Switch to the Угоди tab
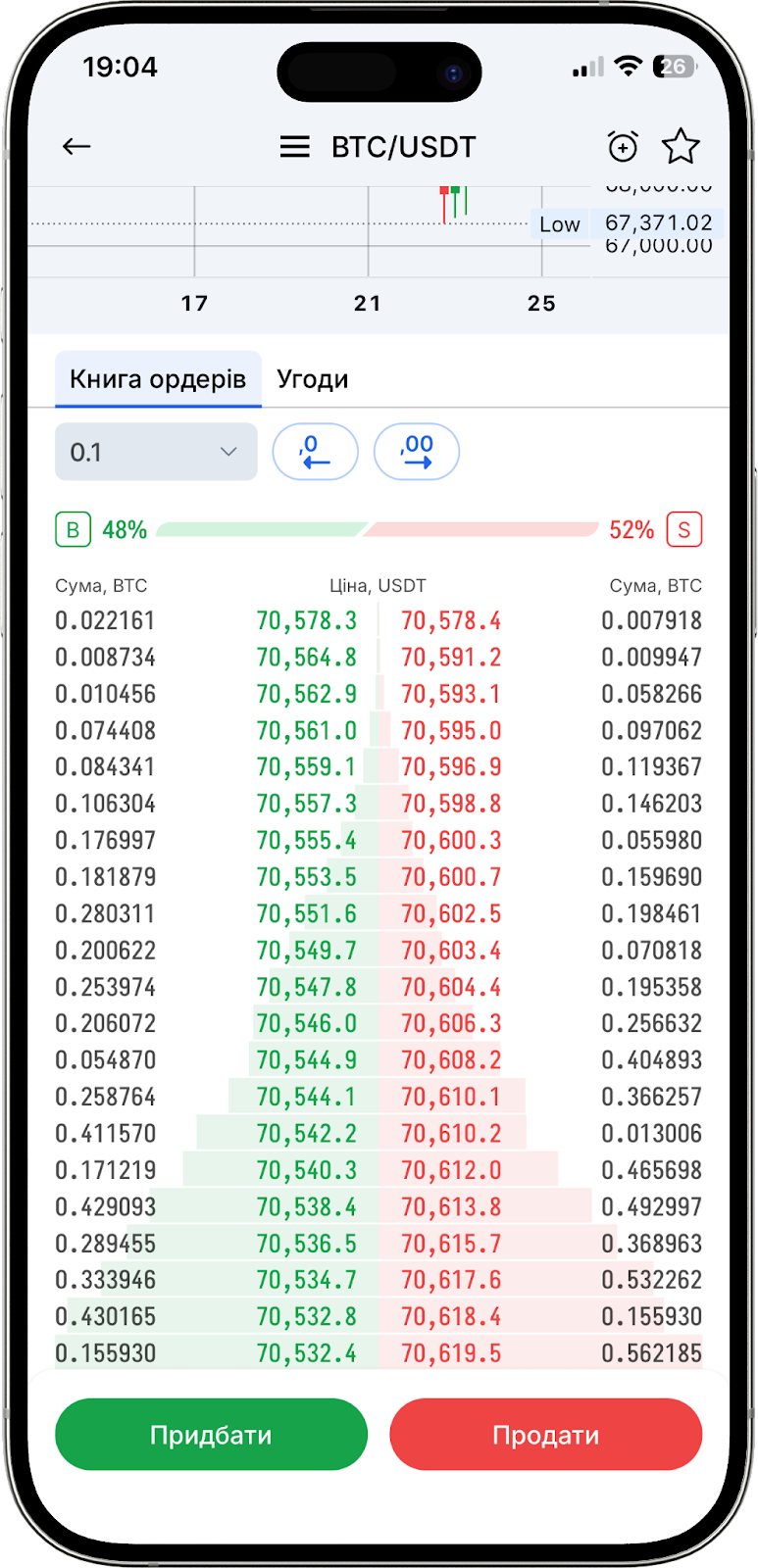 312,379
